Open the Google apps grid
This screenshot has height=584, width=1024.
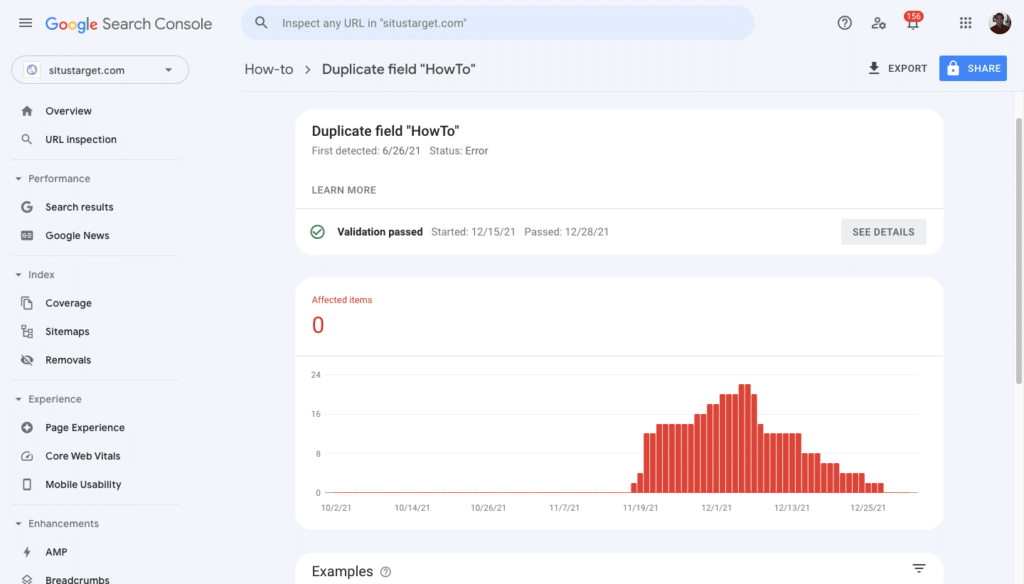coord(965,23)
